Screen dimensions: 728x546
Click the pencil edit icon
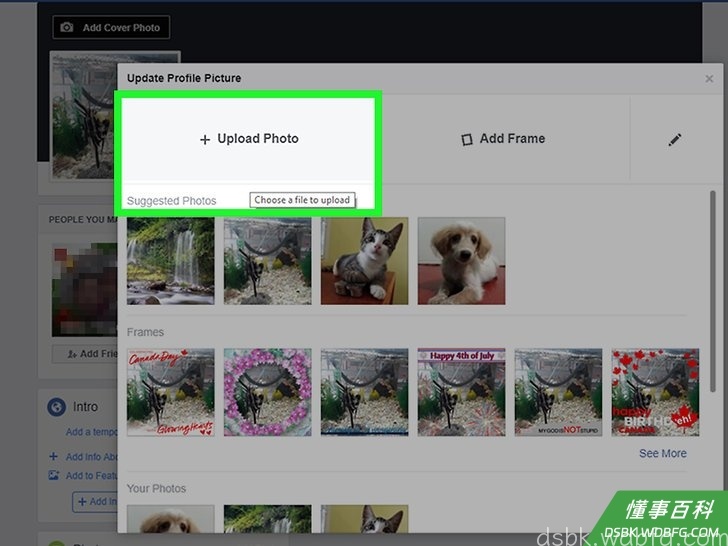click(x=675, y=139)
